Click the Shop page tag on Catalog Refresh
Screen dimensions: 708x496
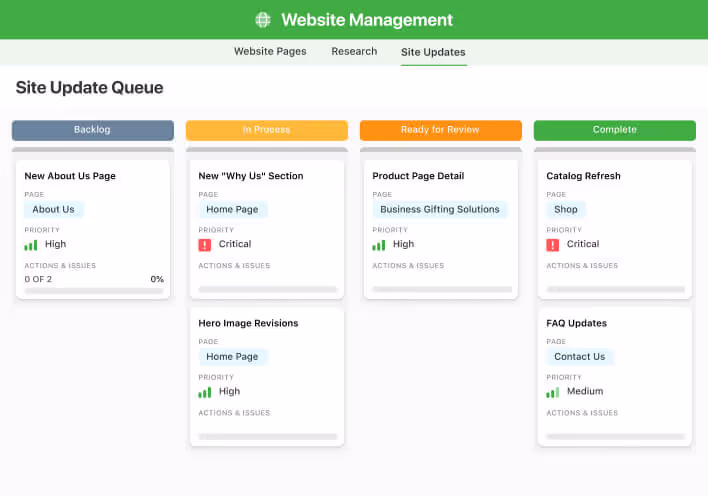pos(566,210)
